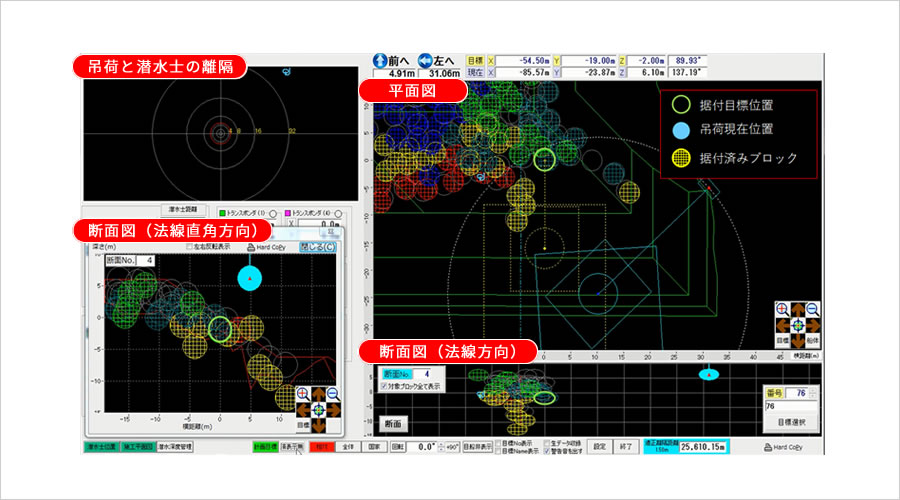Click current X value -85.57m
Image resolution: width=900 pixels, height=500 pixels.
point(523,73)
